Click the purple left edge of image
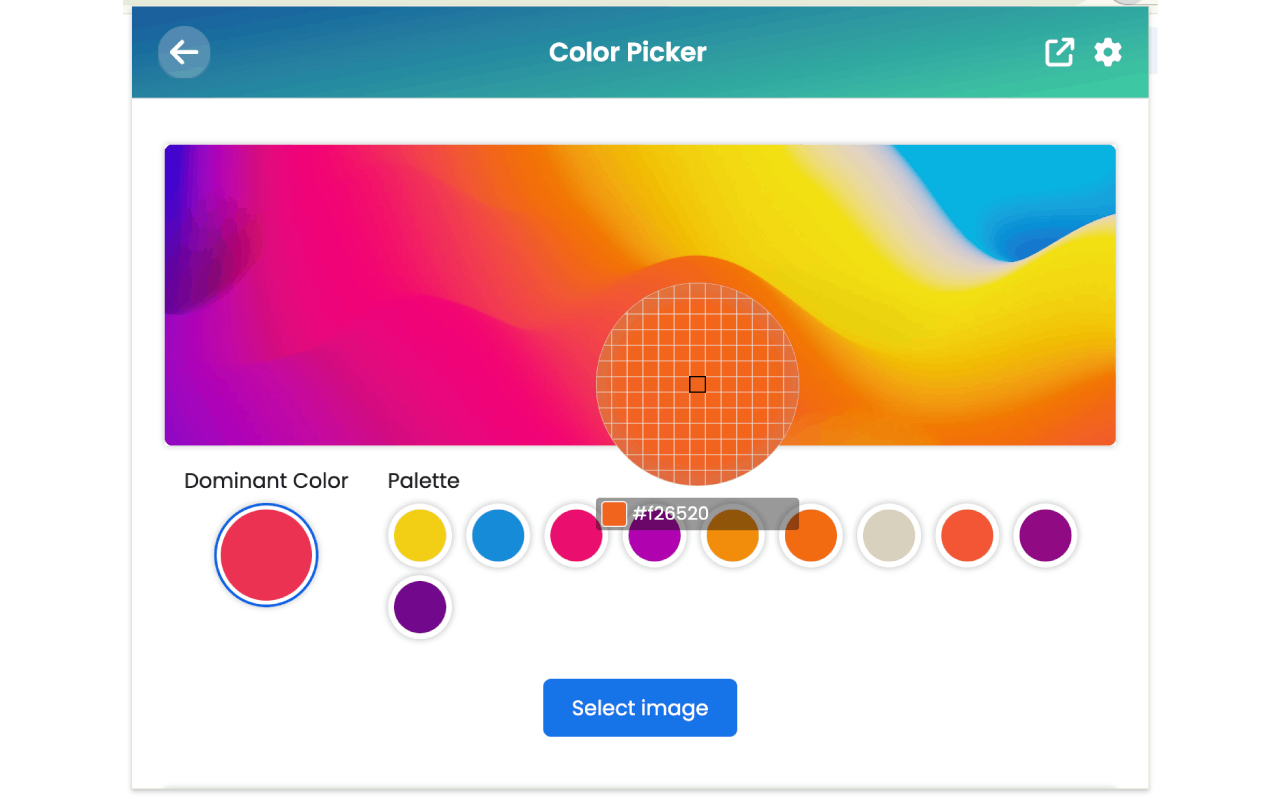The image size is (1280, 800). point(180,300)
